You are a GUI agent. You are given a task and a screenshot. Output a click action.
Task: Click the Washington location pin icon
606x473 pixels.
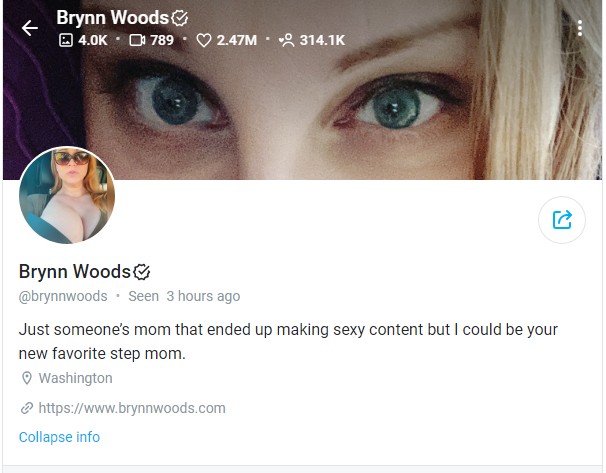tap(27, 378)
